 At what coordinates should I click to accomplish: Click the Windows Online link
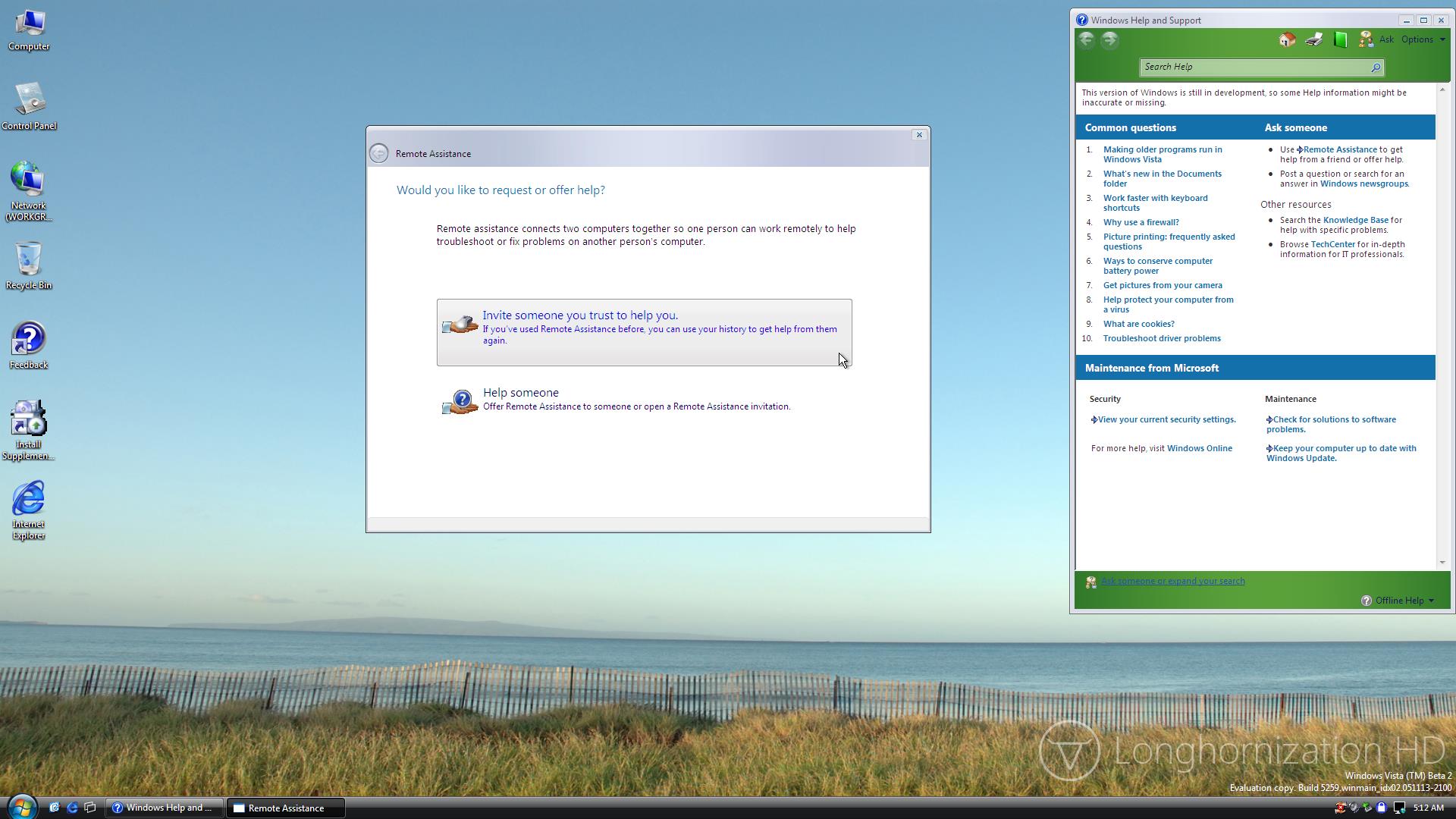1199,448
